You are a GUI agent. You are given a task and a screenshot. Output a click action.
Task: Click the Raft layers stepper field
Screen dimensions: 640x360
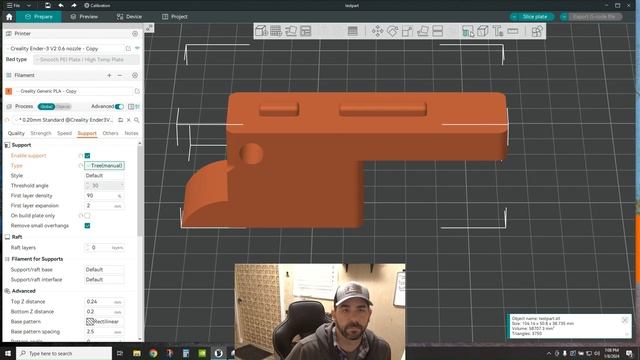tap(104, 247)
